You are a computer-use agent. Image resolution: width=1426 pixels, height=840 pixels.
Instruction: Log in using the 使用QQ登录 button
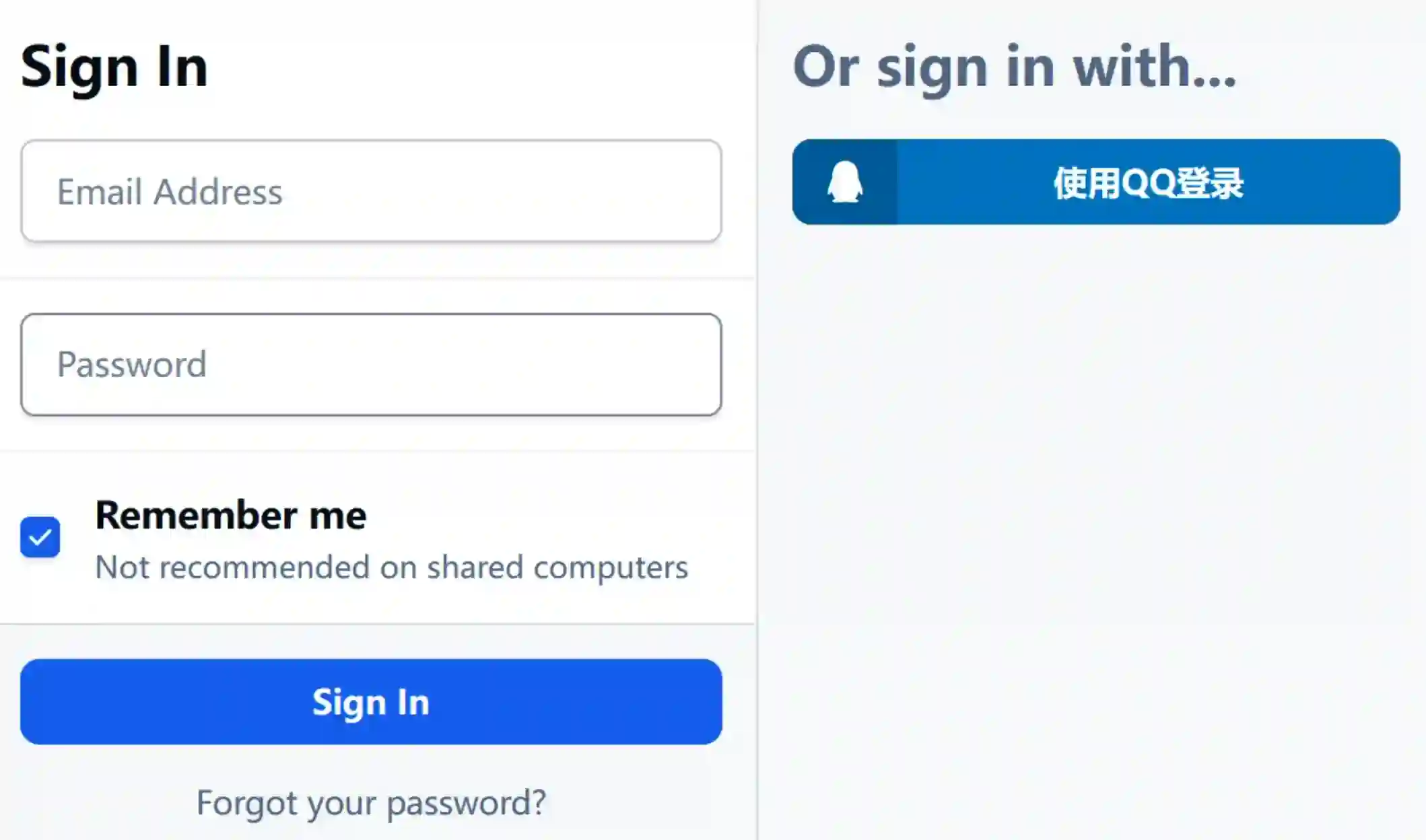click(x=1096, y=182)
